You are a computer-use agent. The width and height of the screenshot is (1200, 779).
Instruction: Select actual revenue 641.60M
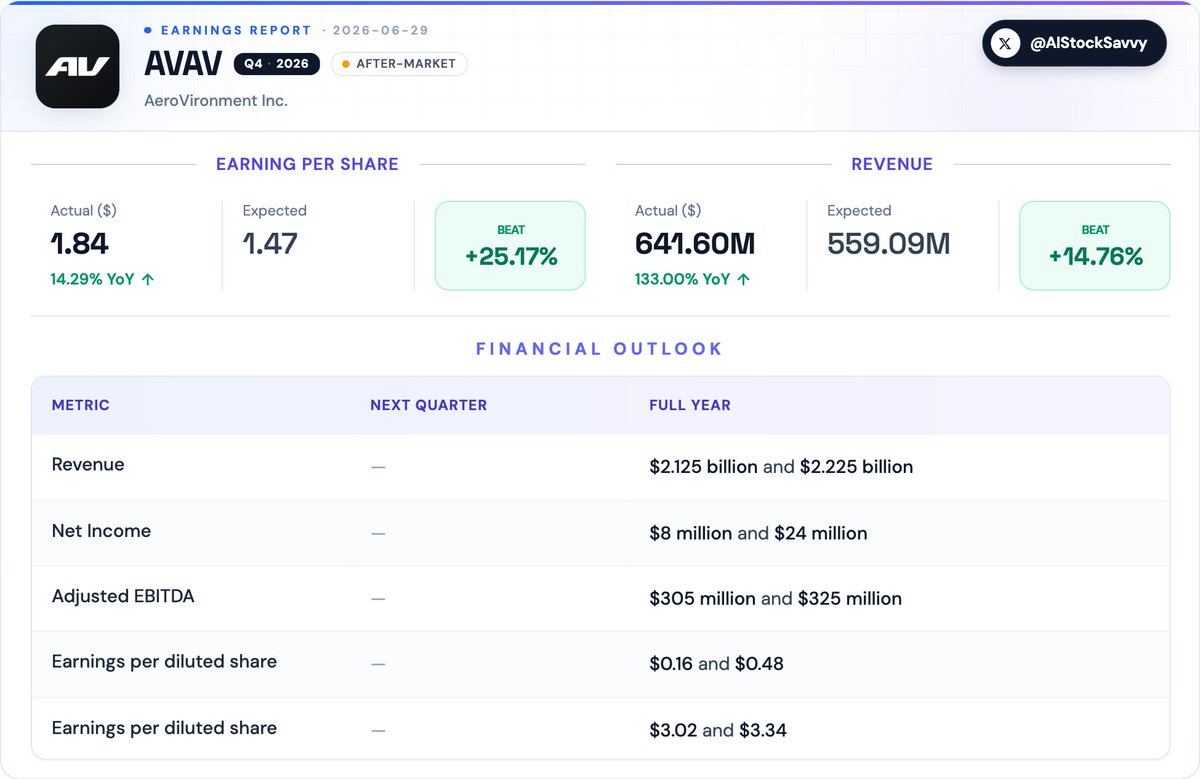coord(695,243)
